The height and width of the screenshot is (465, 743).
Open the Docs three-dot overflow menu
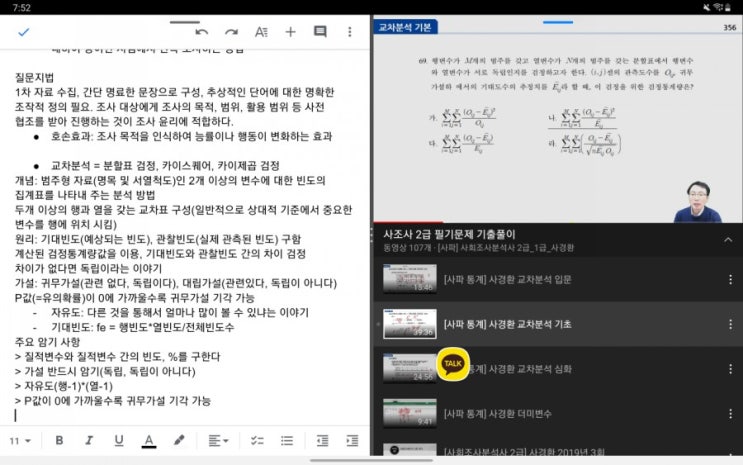(x=350, y=32)
